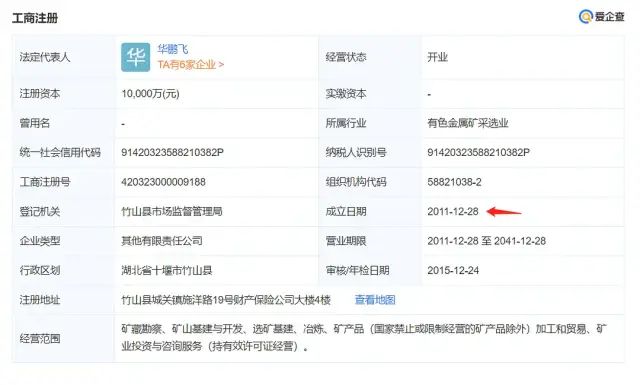Screen dimensions: 640x385
Task: Select 湖北省十堰市竹山县 administrative division
Action: click(167, 270)
